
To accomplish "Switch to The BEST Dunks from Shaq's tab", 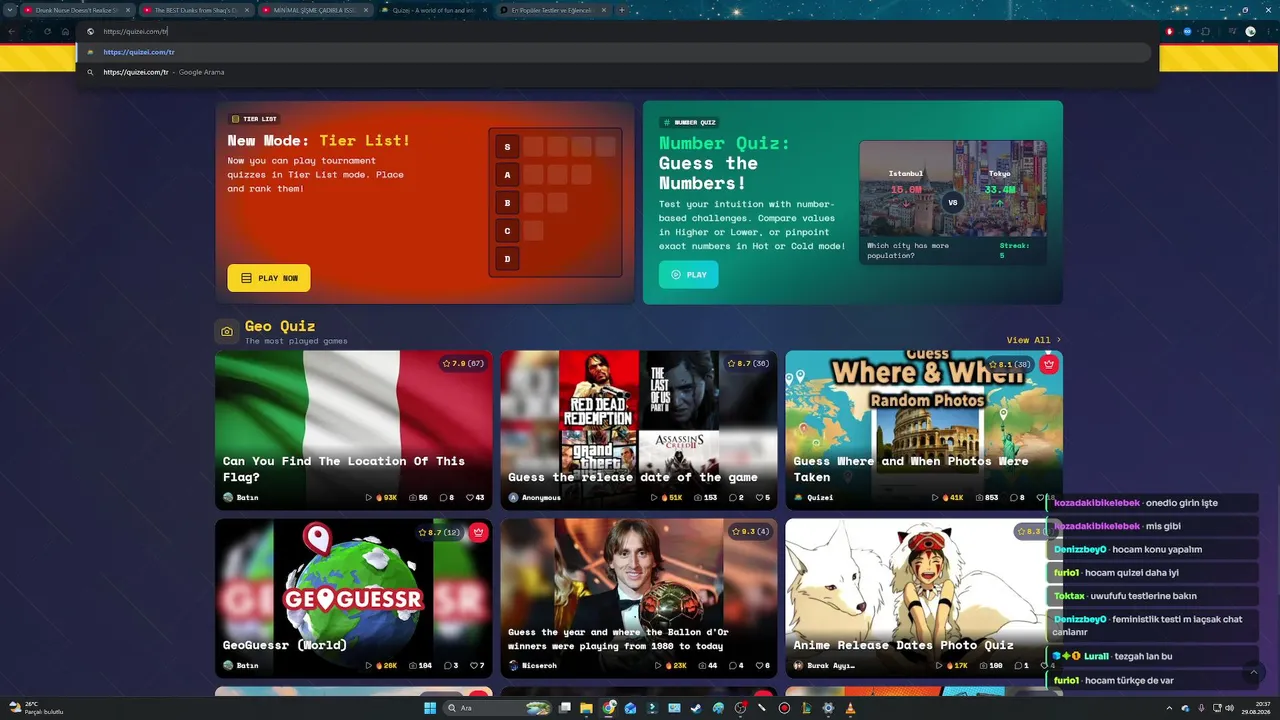I will (x=196, y=10).
